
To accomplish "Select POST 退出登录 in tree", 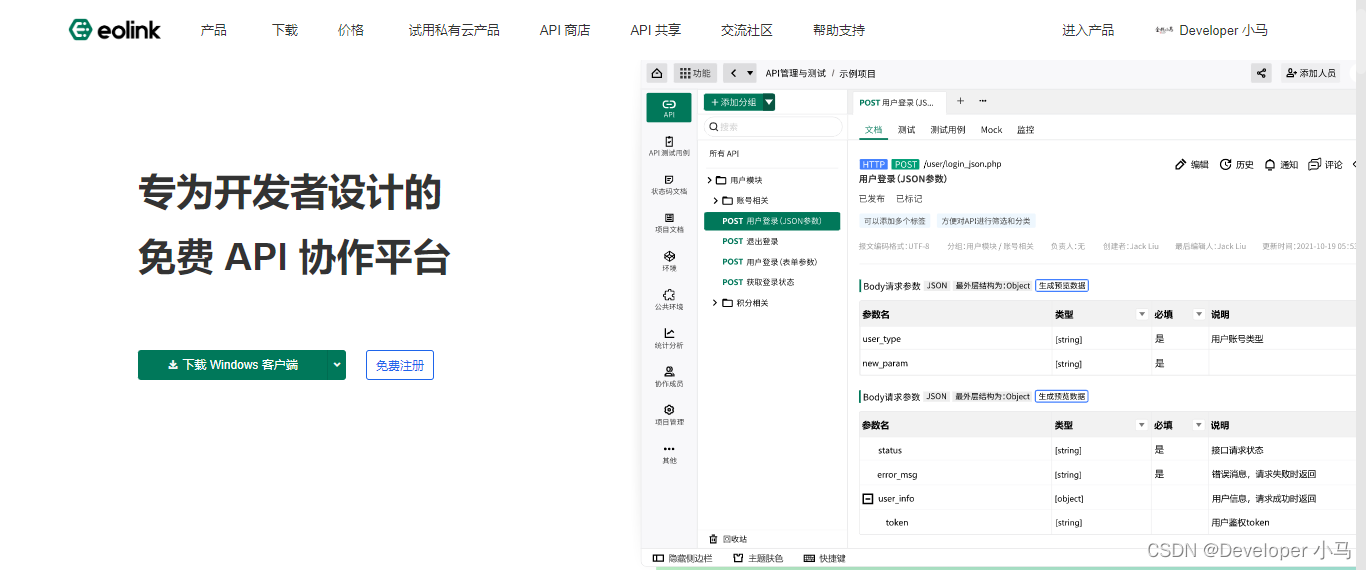I will point(750,241).
